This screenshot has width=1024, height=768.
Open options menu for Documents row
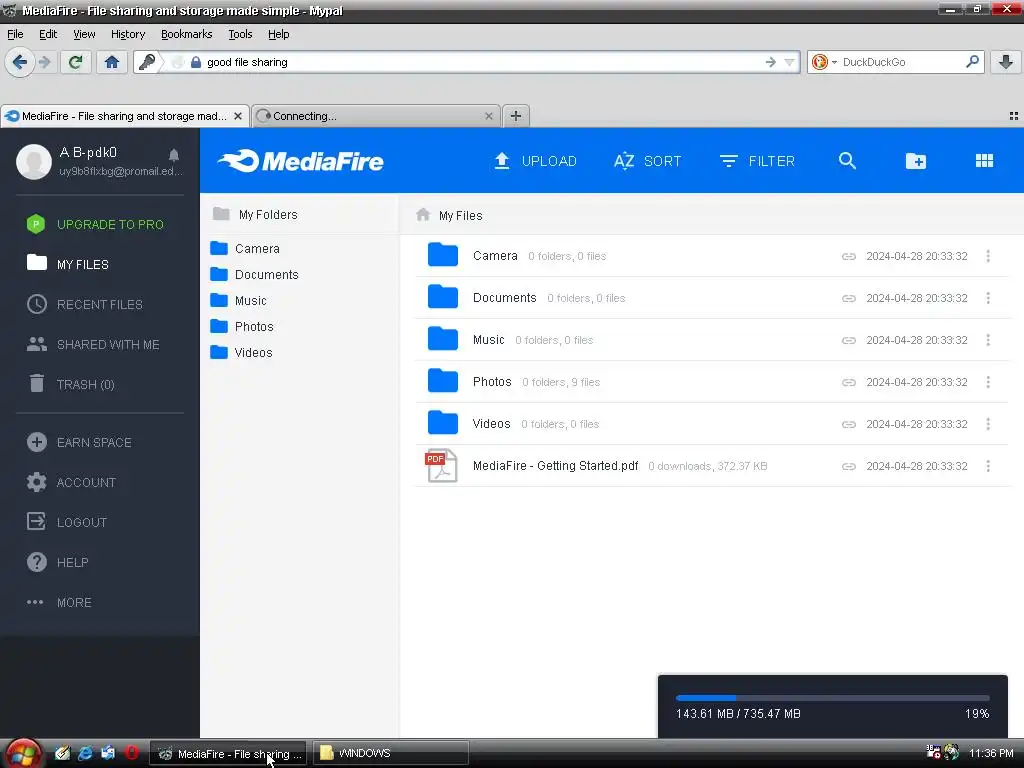[x=988, y=298]
